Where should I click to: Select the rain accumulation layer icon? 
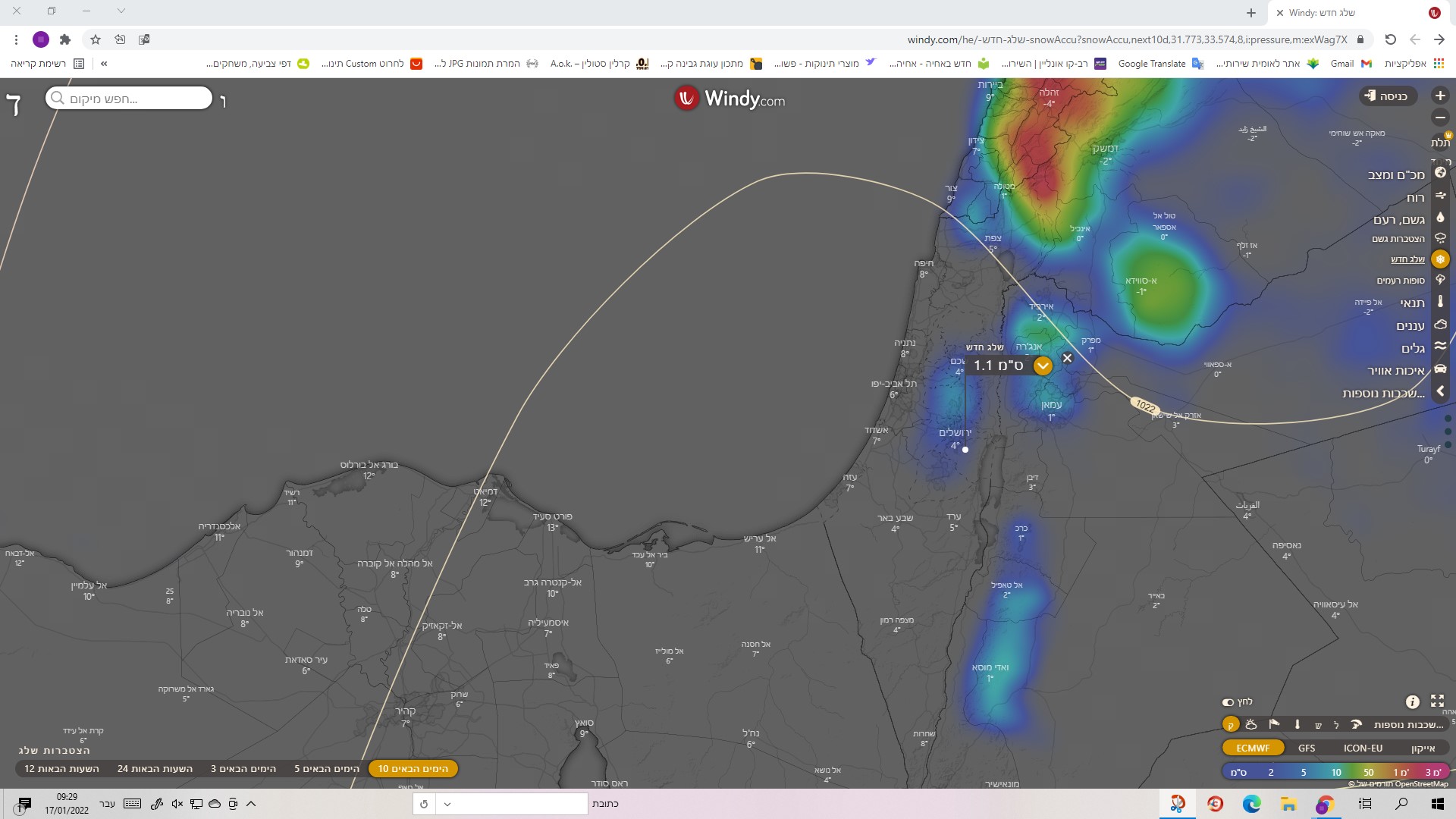point(1440,238)
